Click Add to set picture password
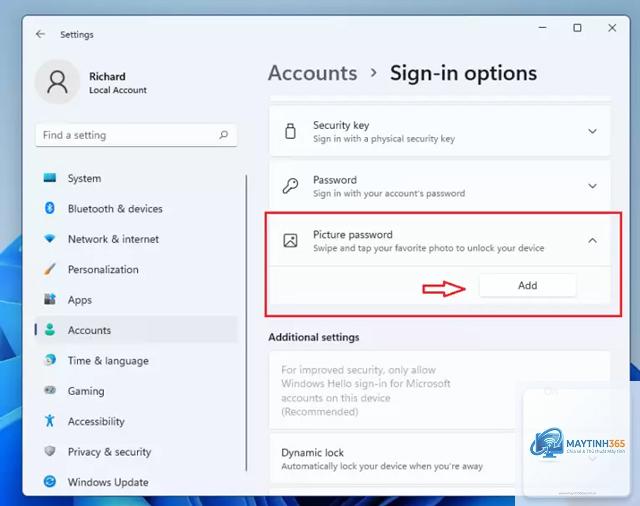640x506 pixels. coord(527,285)
